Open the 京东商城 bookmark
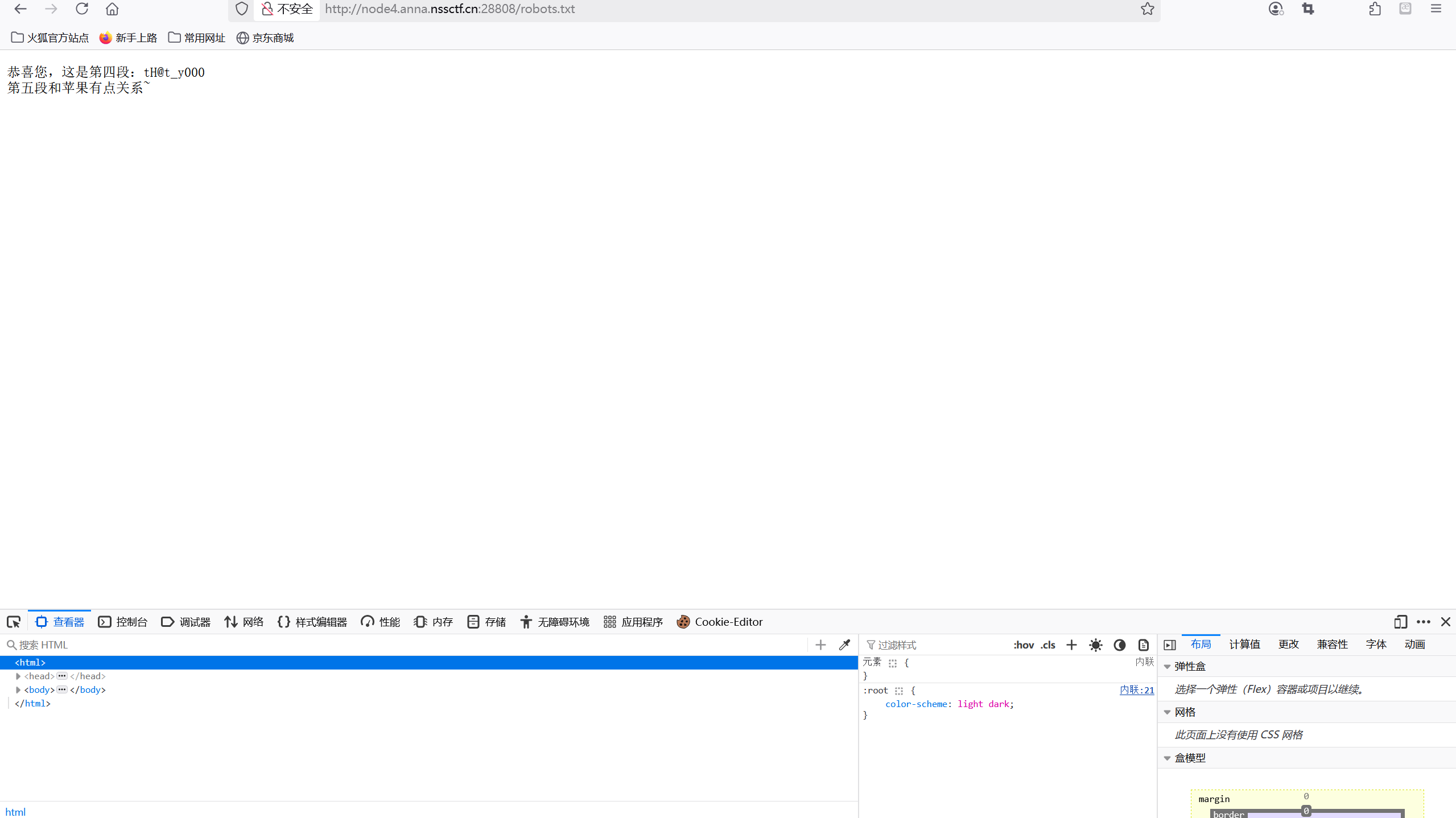This screenshot has width=1456, height=818. click(265, 38)
